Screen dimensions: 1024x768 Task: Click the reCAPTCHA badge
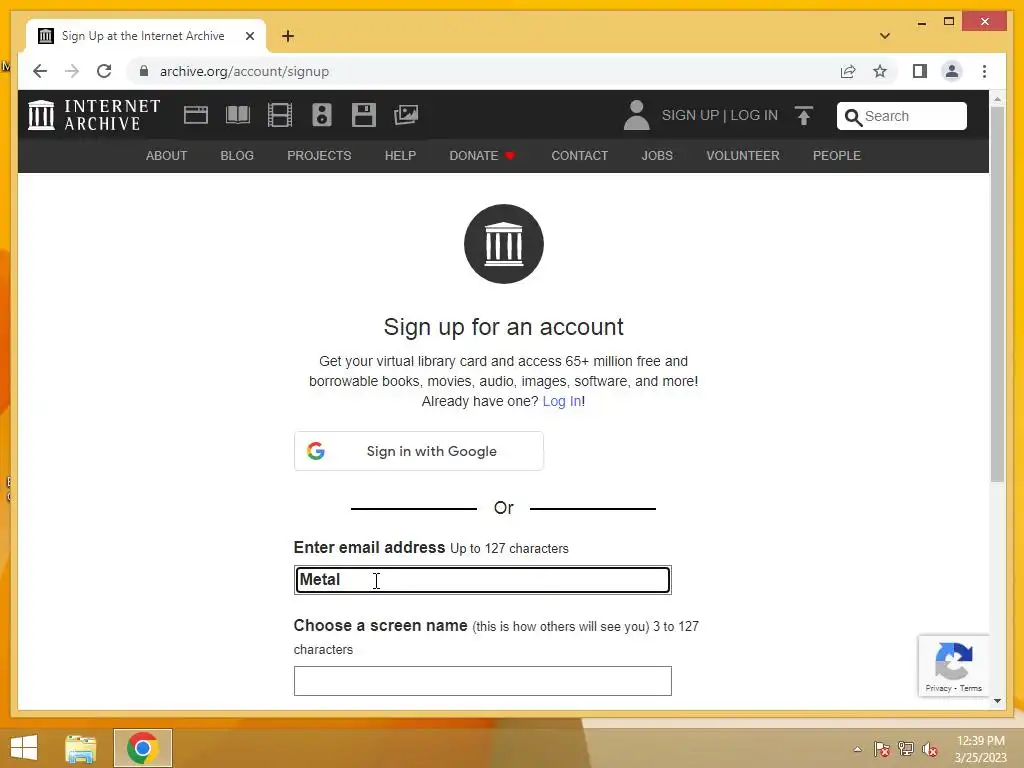click(953, 665)
